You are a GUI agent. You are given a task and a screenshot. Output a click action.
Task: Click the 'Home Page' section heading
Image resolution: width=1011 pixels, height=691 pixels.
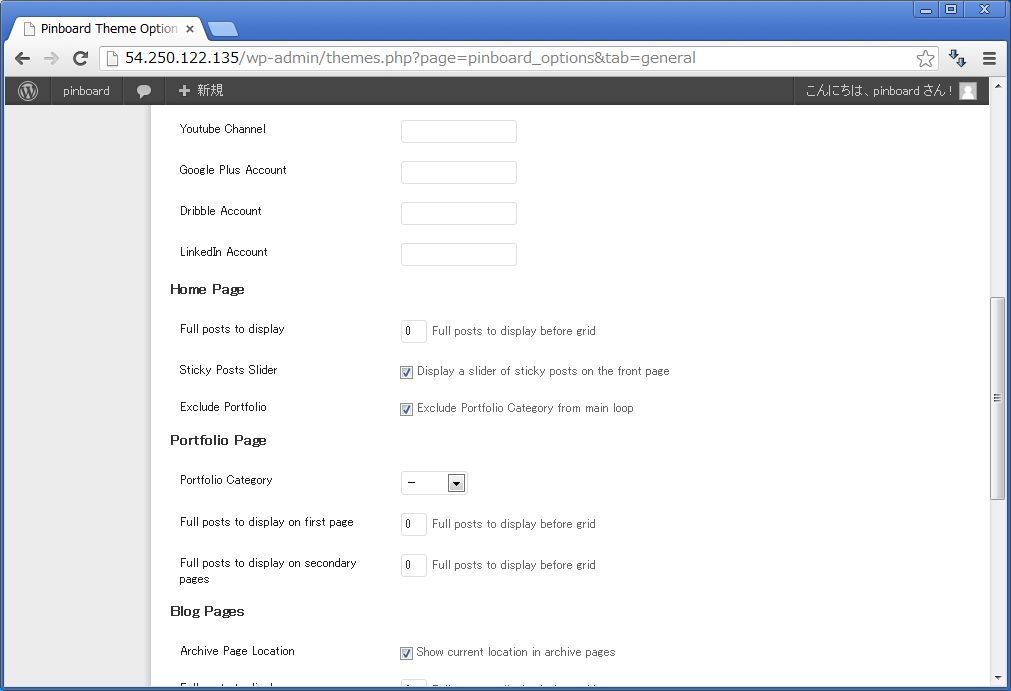point(207,289)
